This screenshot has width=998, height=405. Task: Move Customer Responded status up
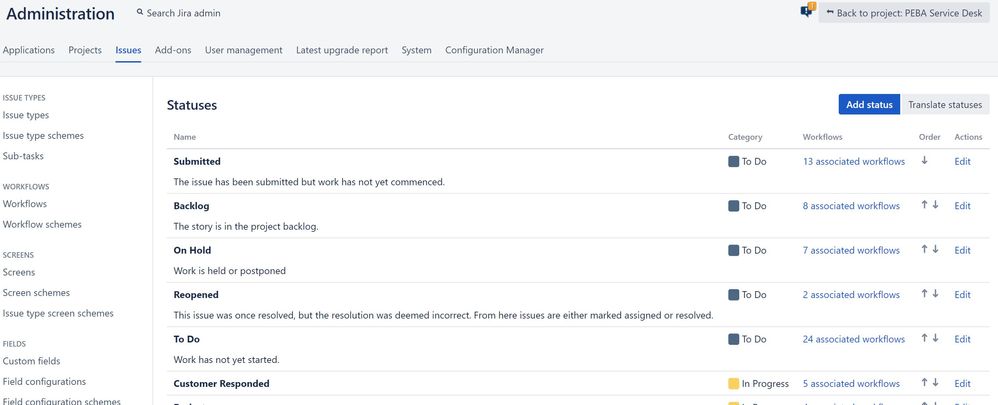[x=924, y=383]
